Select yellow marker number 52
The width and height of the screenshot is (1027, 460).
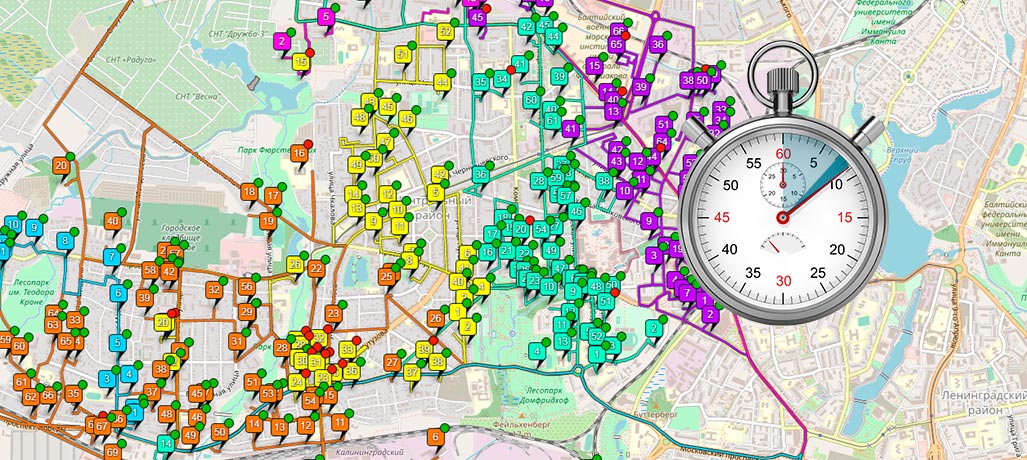[x=446, y=32]
